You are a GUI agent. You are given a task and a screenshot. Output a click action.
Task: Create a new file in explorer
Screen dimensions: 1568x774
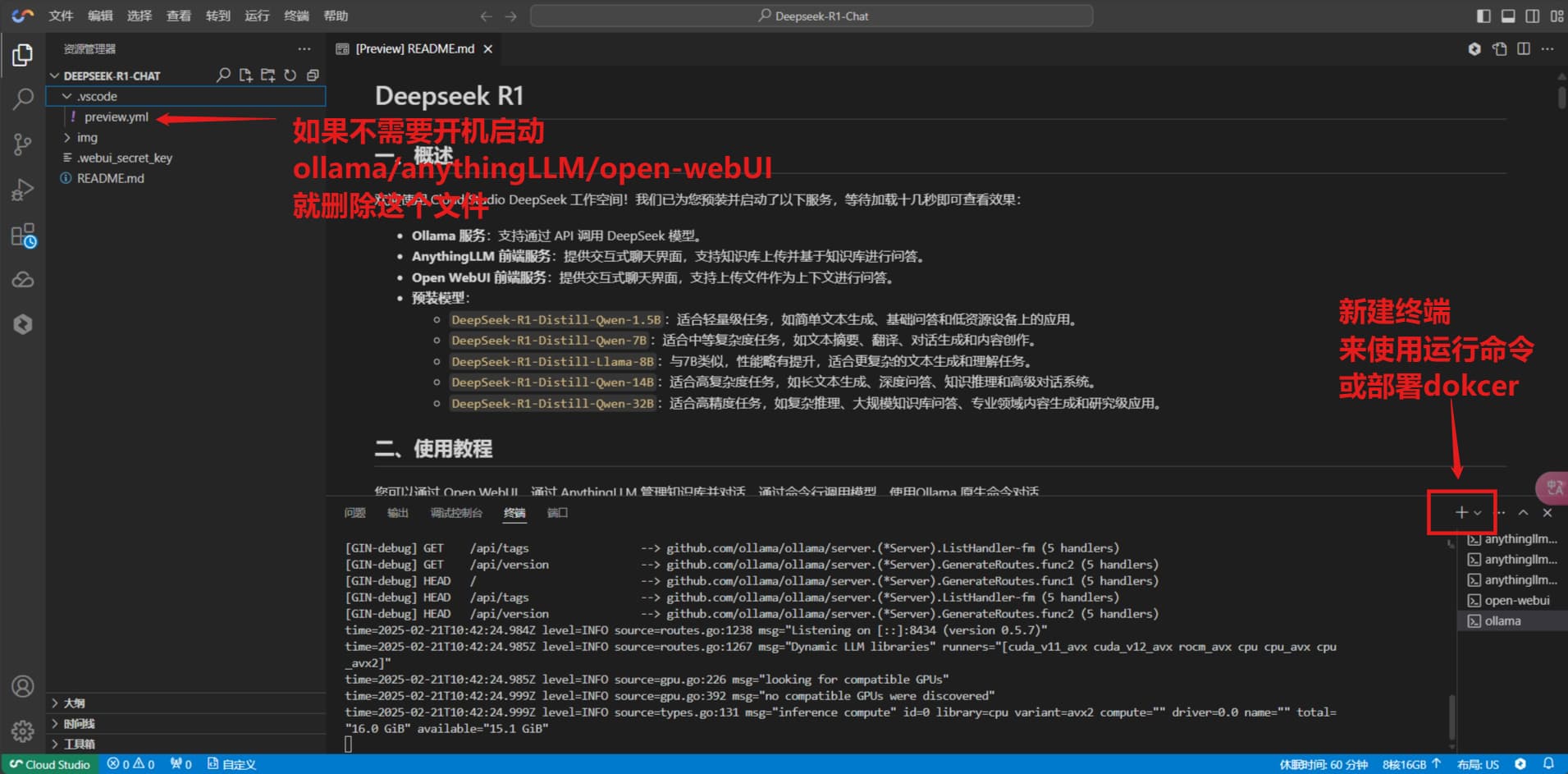(245, 76)
